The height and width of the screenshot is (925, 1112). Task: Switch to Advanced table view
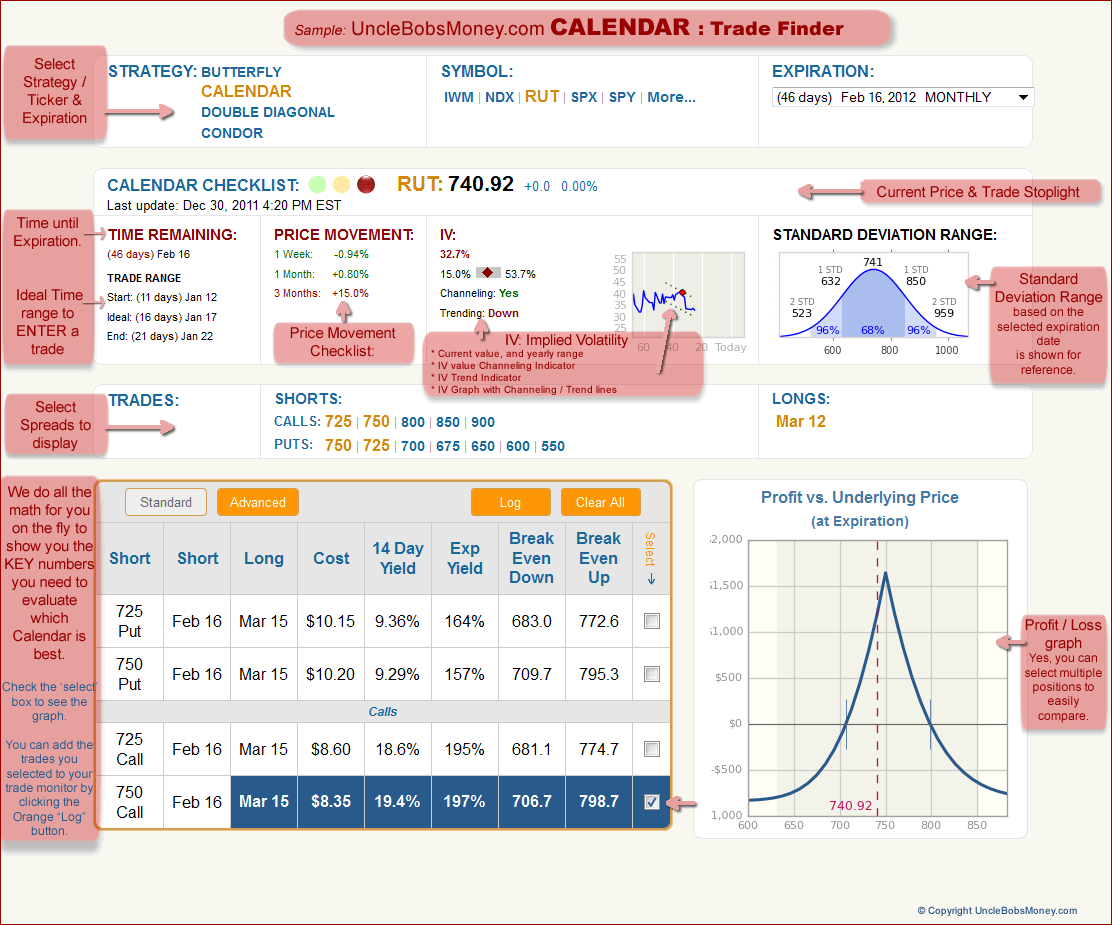coord(257,502)
